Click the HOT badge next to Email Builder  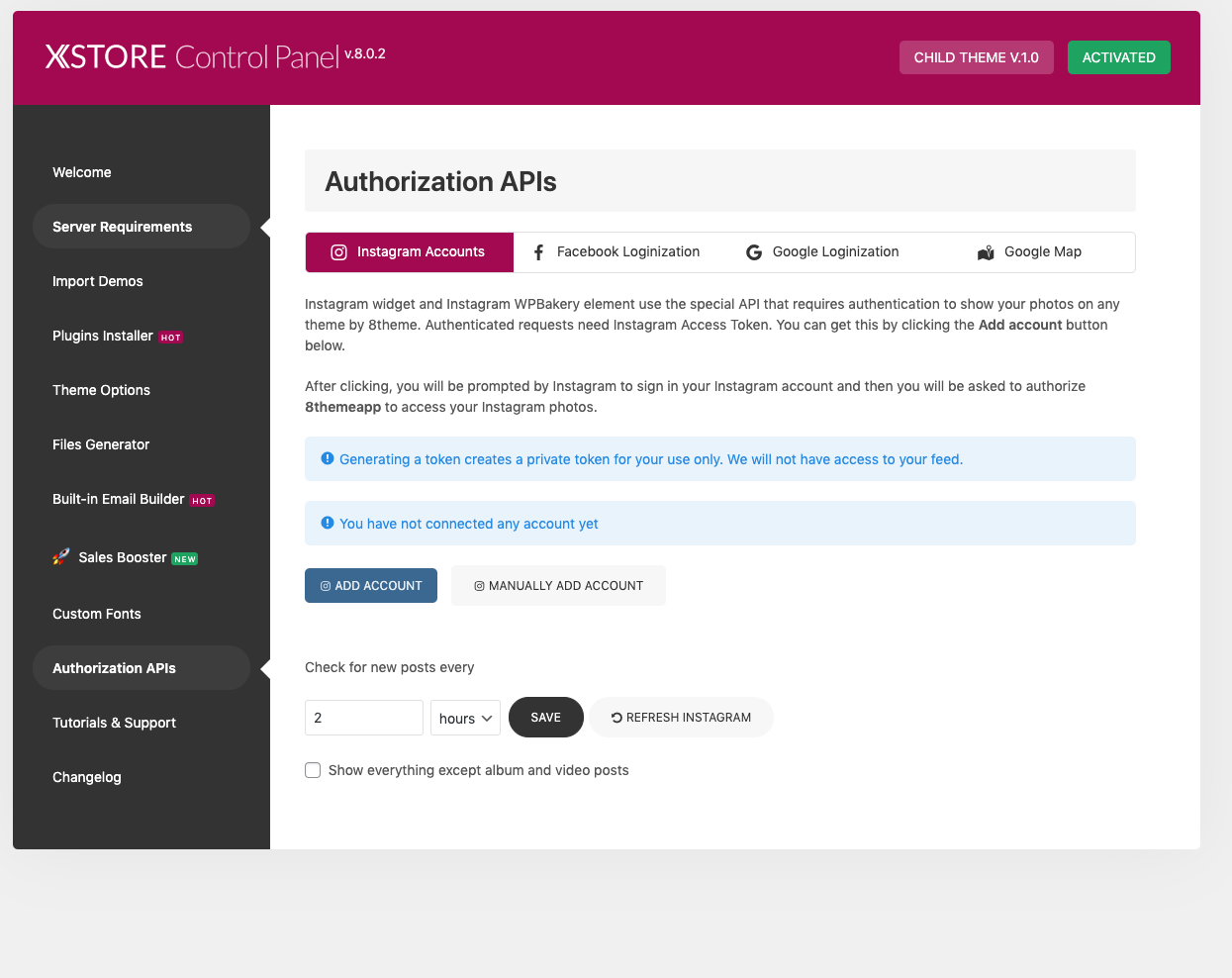[203, 501]
